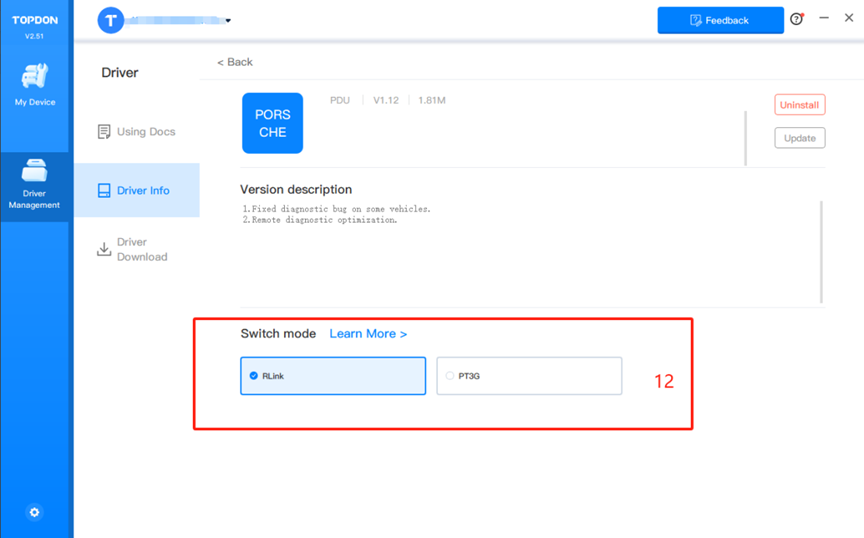Open the help question mark icon
Viewport: 864px width, 538px height.
[x=797, y=19]
